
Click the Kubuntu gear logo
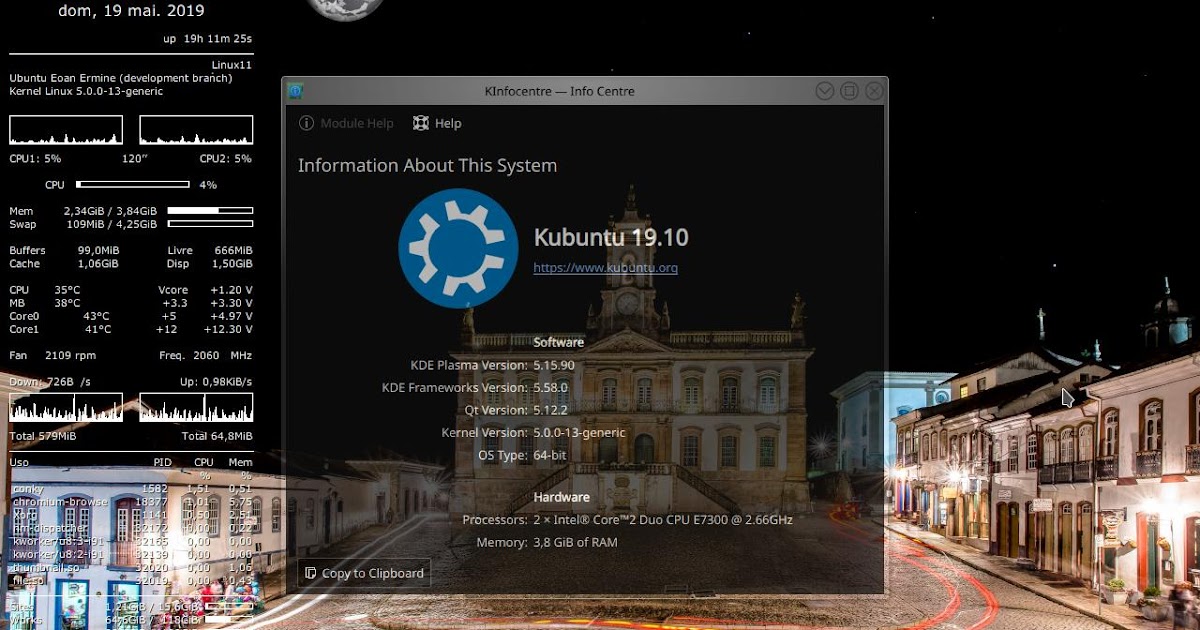click(458, 247)
